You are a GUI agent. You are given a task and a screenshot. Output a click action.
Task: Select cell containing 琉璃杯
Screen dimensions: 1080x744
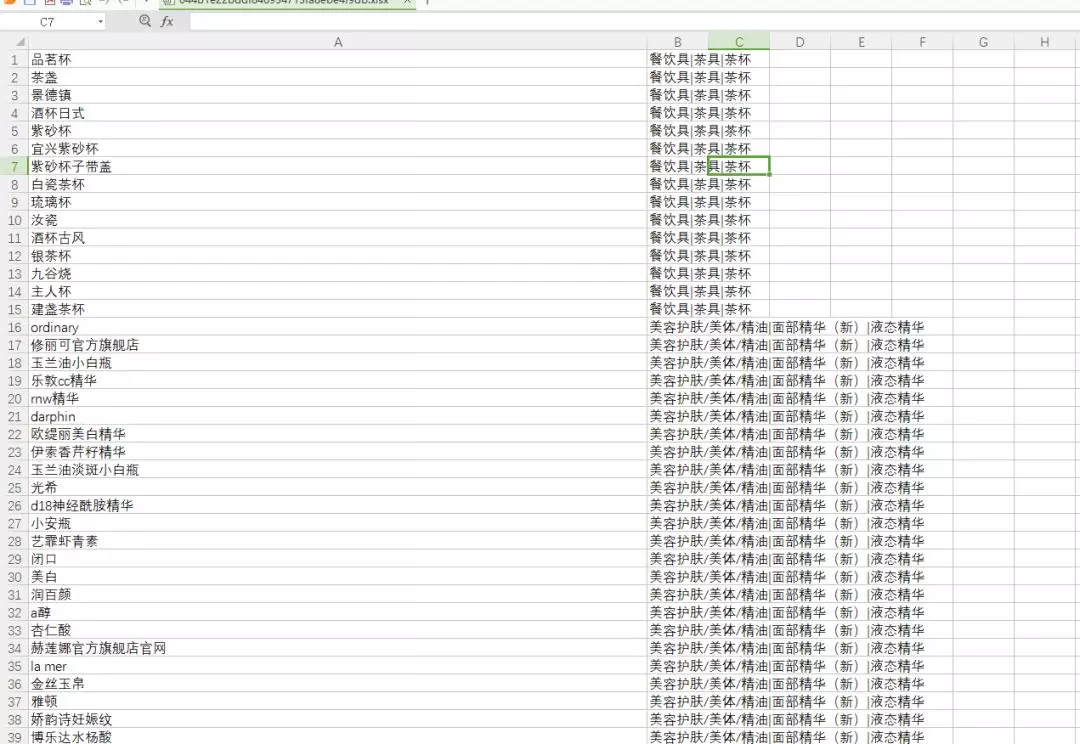point(338,202)
